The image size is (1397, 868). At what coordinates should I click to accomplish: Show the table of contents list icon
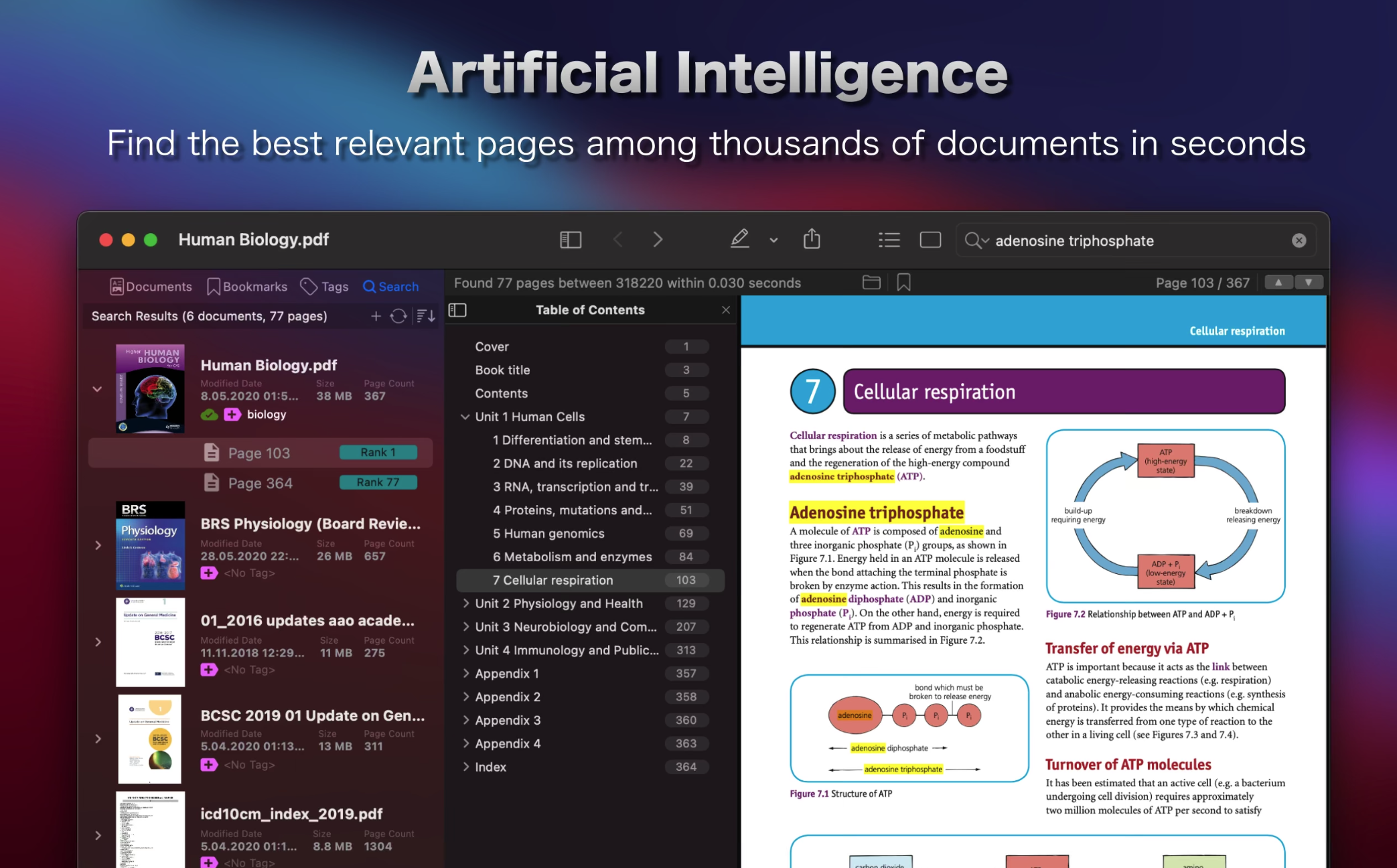point(889,240)
